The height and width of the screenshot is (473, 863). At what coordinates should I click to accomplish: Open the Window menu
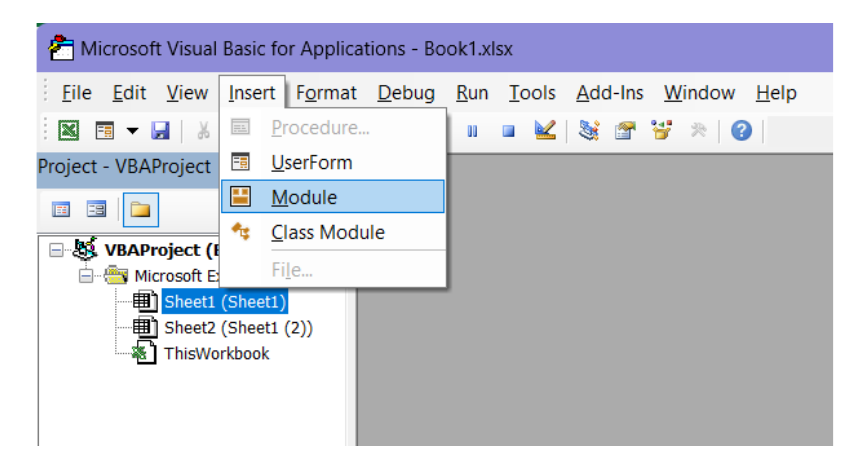[699, 93]
